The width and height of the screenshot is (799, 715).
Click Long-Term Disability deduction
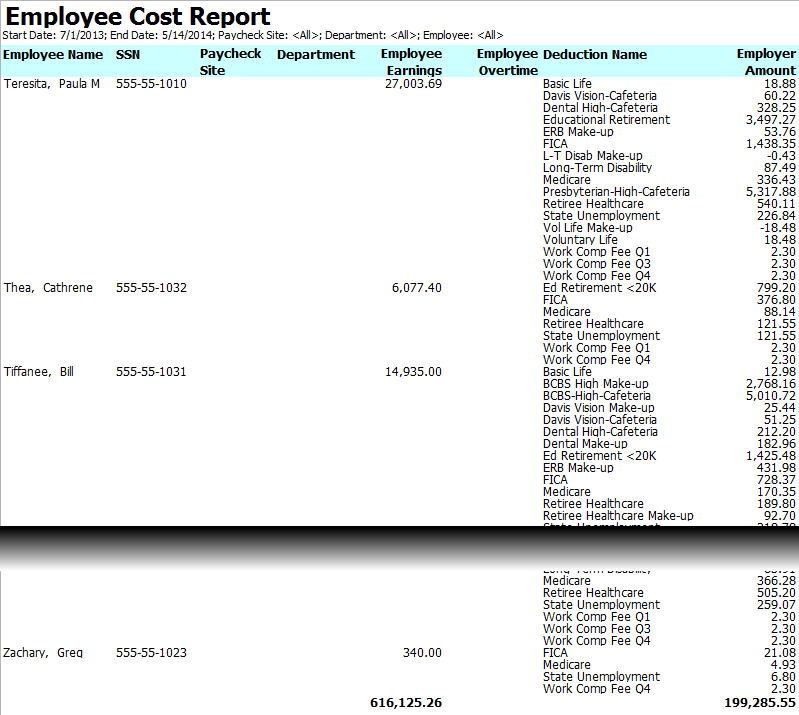[597, 168]
